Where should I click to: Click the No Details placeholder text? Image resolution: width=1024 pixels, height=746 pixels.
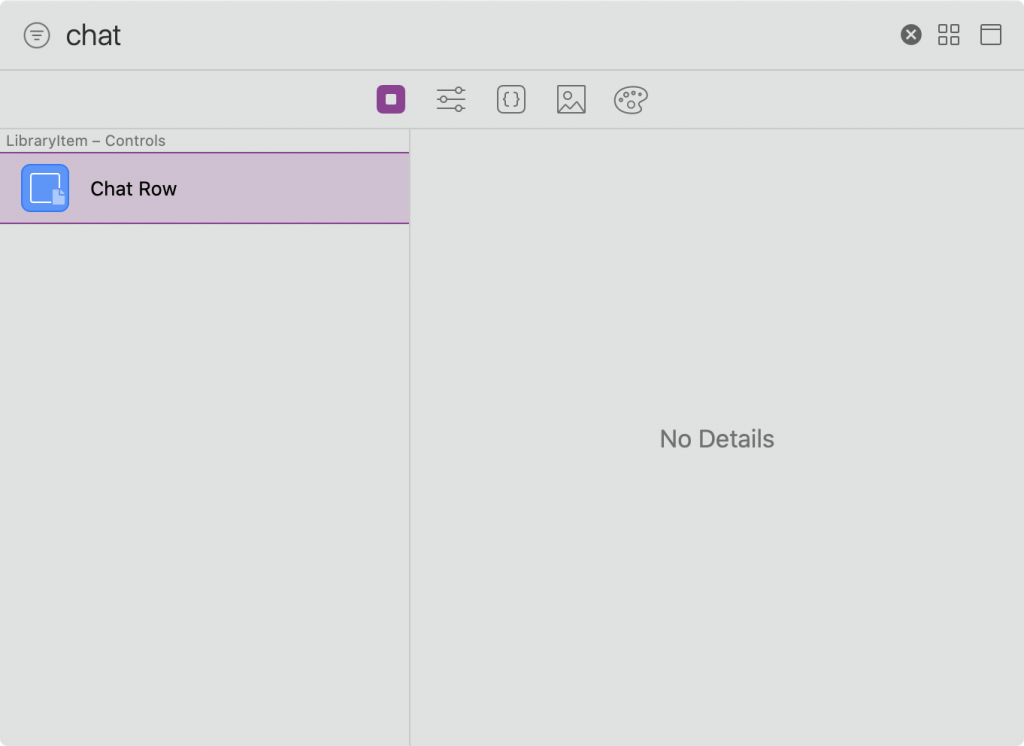coord(716,439)
